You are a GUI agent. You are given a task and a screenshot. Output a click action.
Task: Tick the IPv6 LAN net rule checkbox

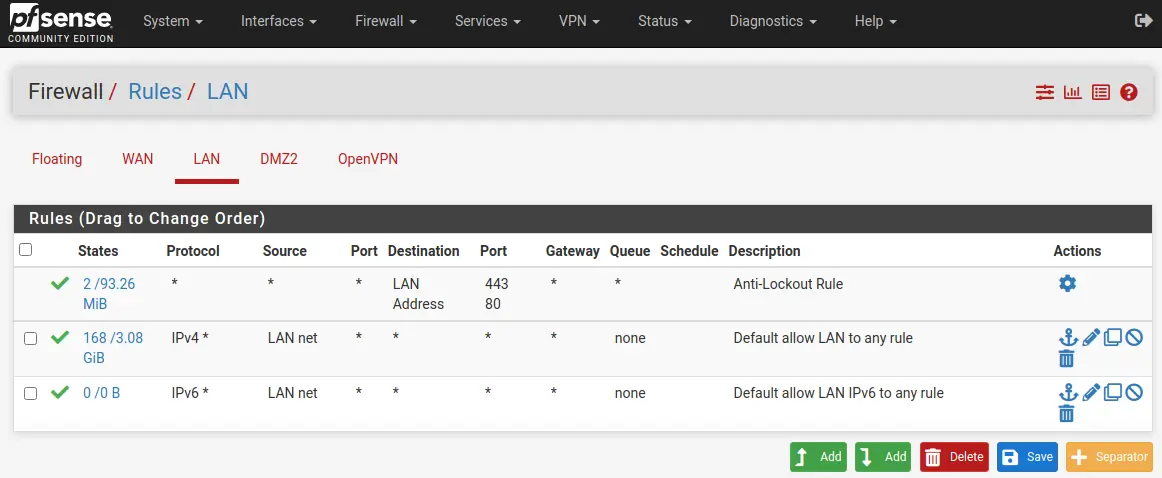point(30,394)
